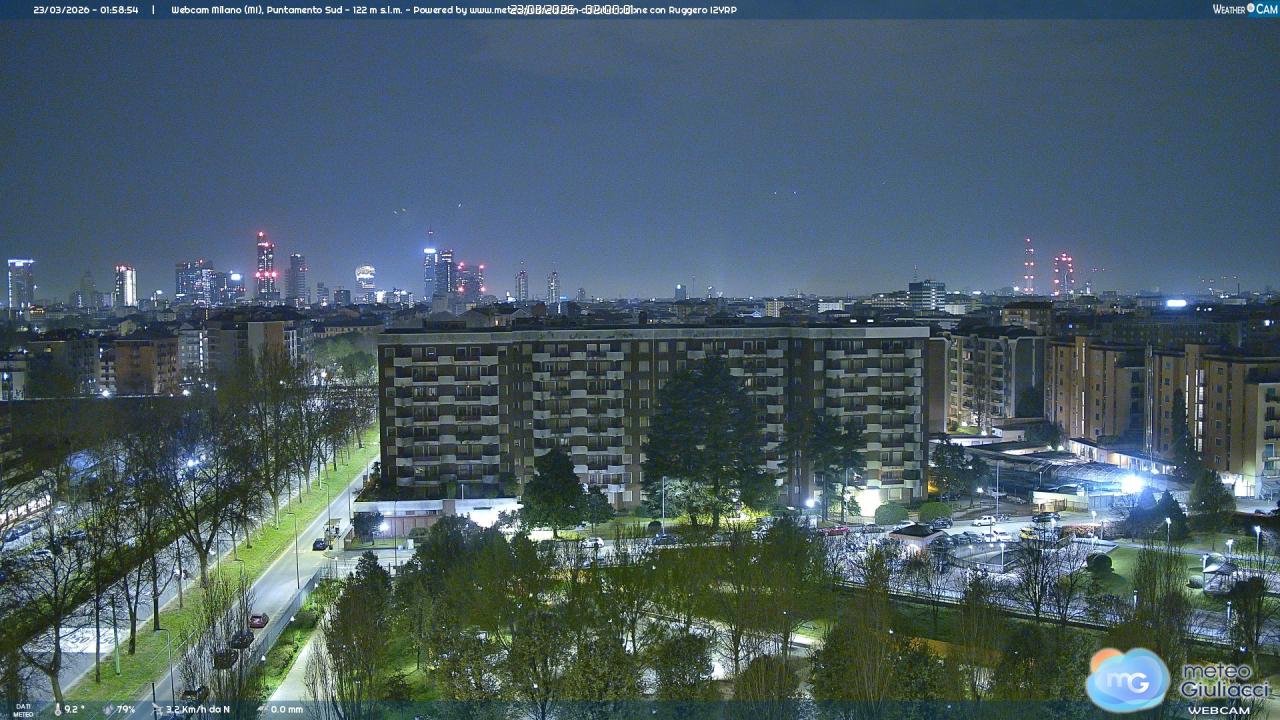The image size is (1280, 720).
Task: Click the '3.2 Km/h da N' wind reading
Action: (x=198, y=709)
